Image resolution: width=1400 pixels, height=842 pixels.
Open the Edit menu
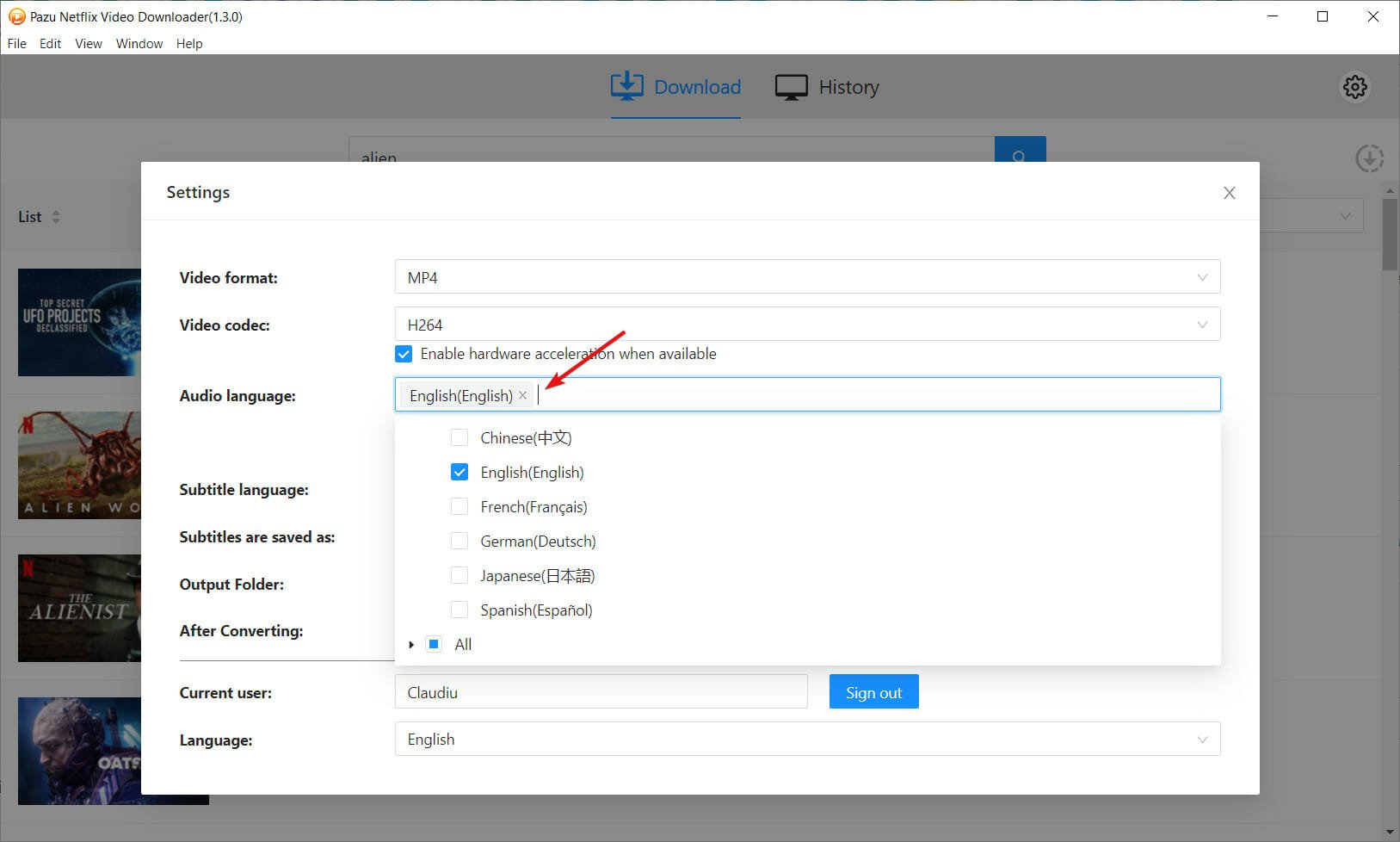point(51,44)
